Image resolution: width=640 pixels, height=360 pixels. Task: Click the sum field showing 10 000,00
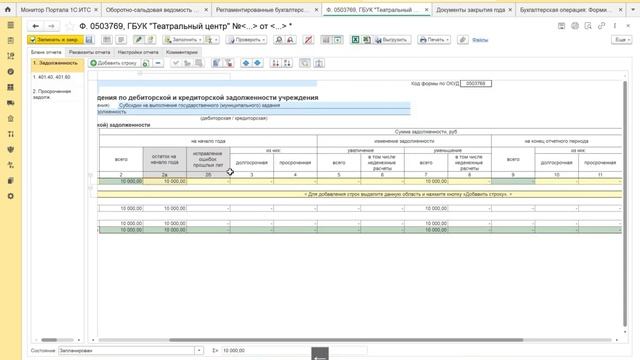click(293, 350)
